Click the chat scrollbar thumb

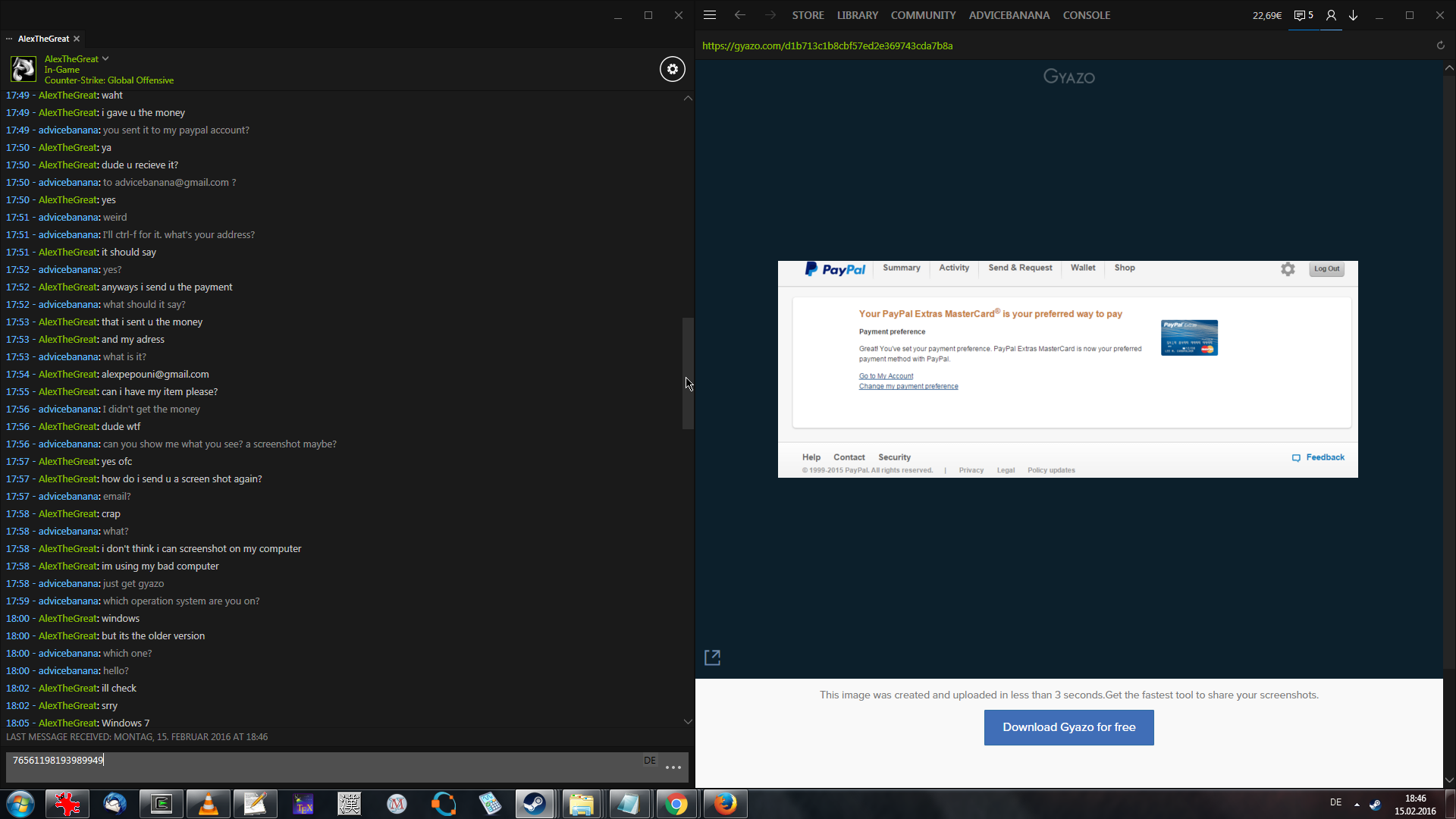pyautogui.click(x=688, y=372)
